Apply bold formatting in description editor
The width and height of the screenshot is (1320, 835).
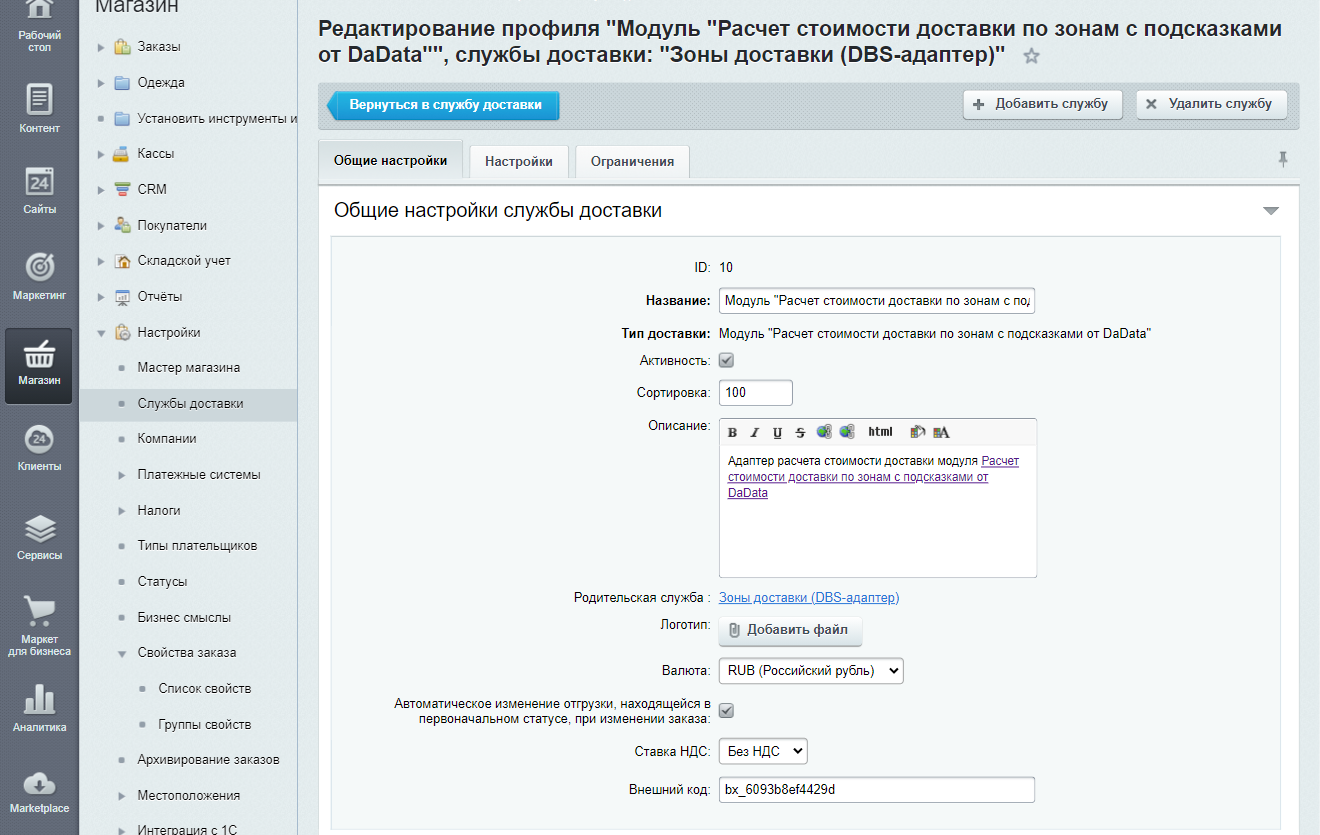point(732,432)
